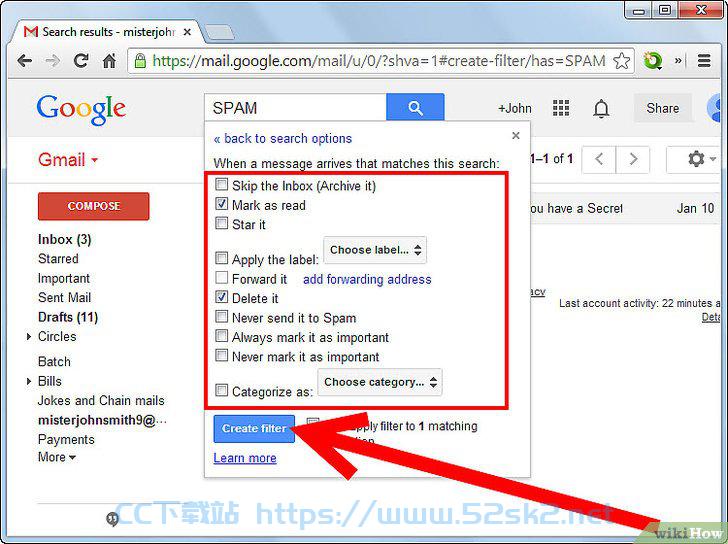Expand the Bills label tree
Image resolution: width=728 pixels, height=544 pixels.
point(29,381)
